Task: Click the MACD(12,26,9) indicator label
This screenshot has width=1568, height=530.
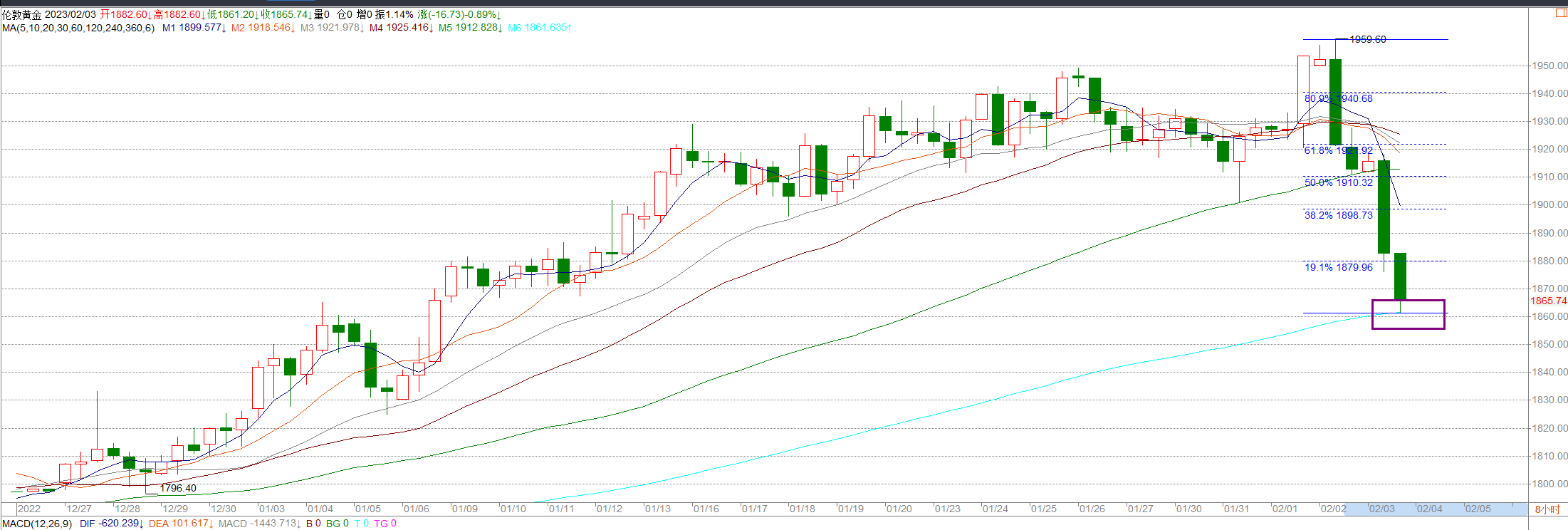Action: click(37, 524)
